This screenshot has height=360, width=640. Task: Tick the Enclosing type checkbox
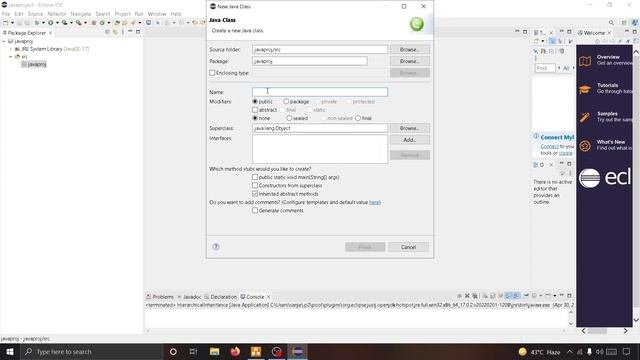212,73
